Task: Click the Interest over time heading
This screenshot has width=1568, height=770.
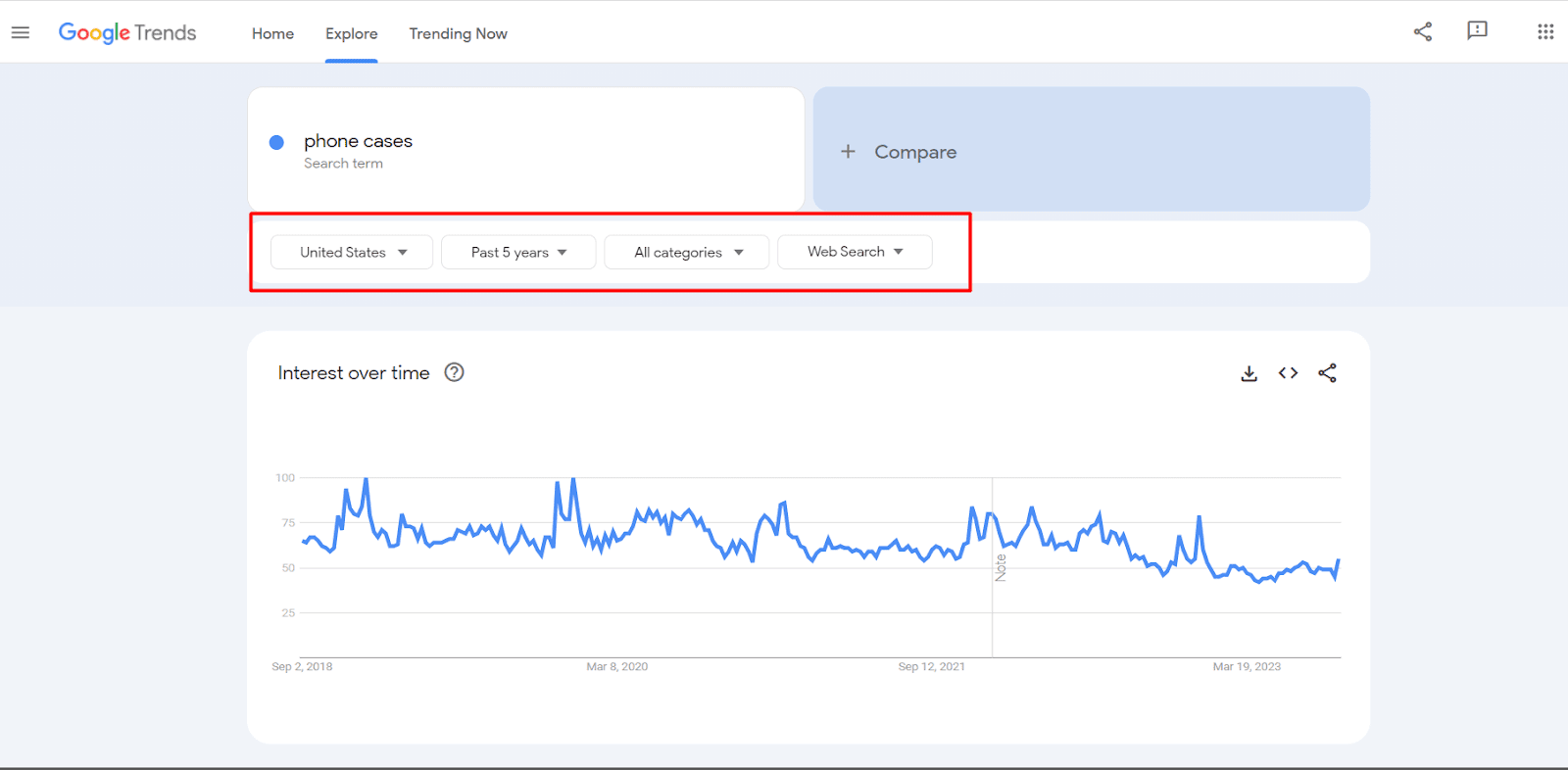Action: [354, 373]
